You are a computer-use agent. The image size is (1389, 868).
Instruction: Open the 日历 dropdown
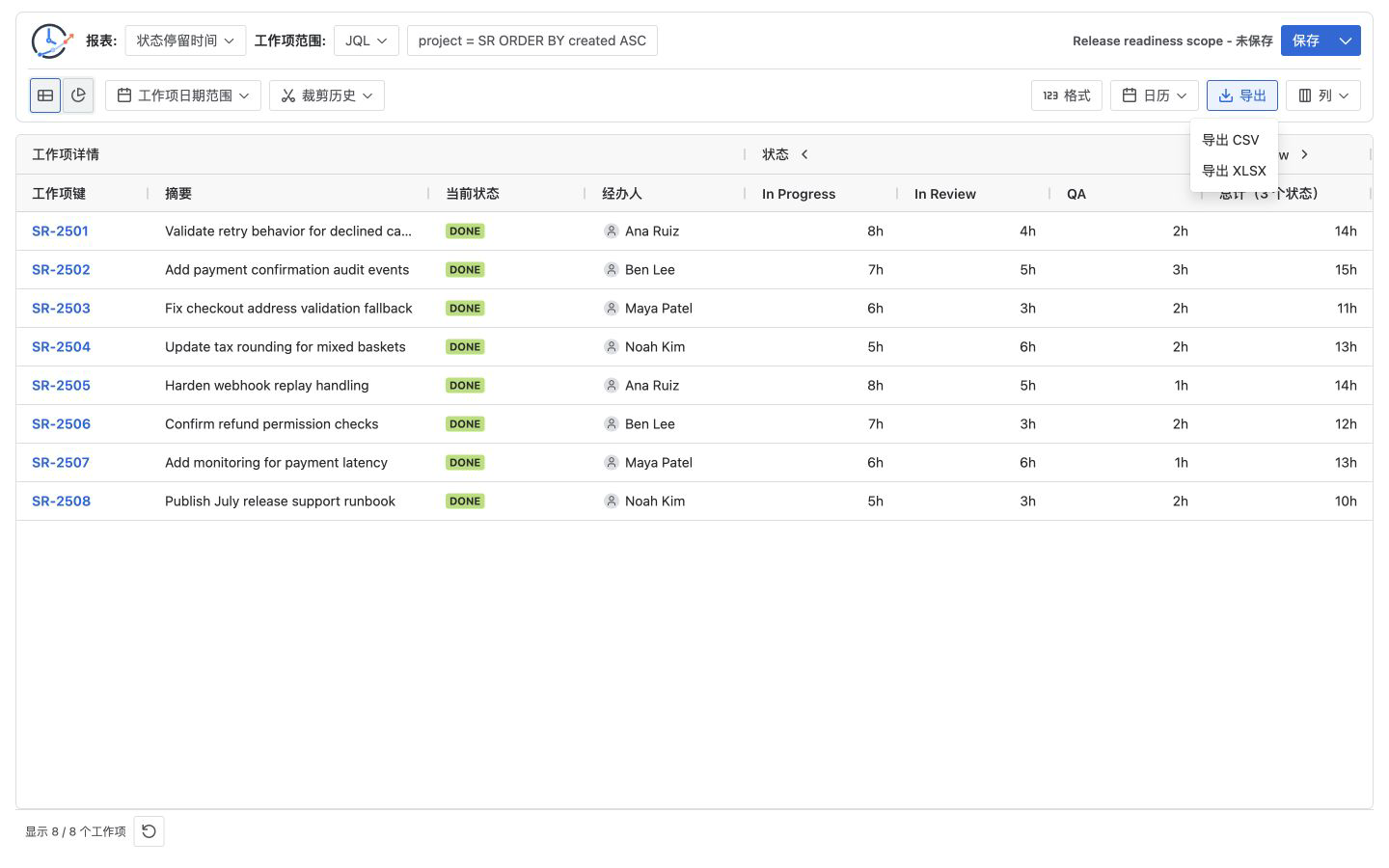(1155, 95)
